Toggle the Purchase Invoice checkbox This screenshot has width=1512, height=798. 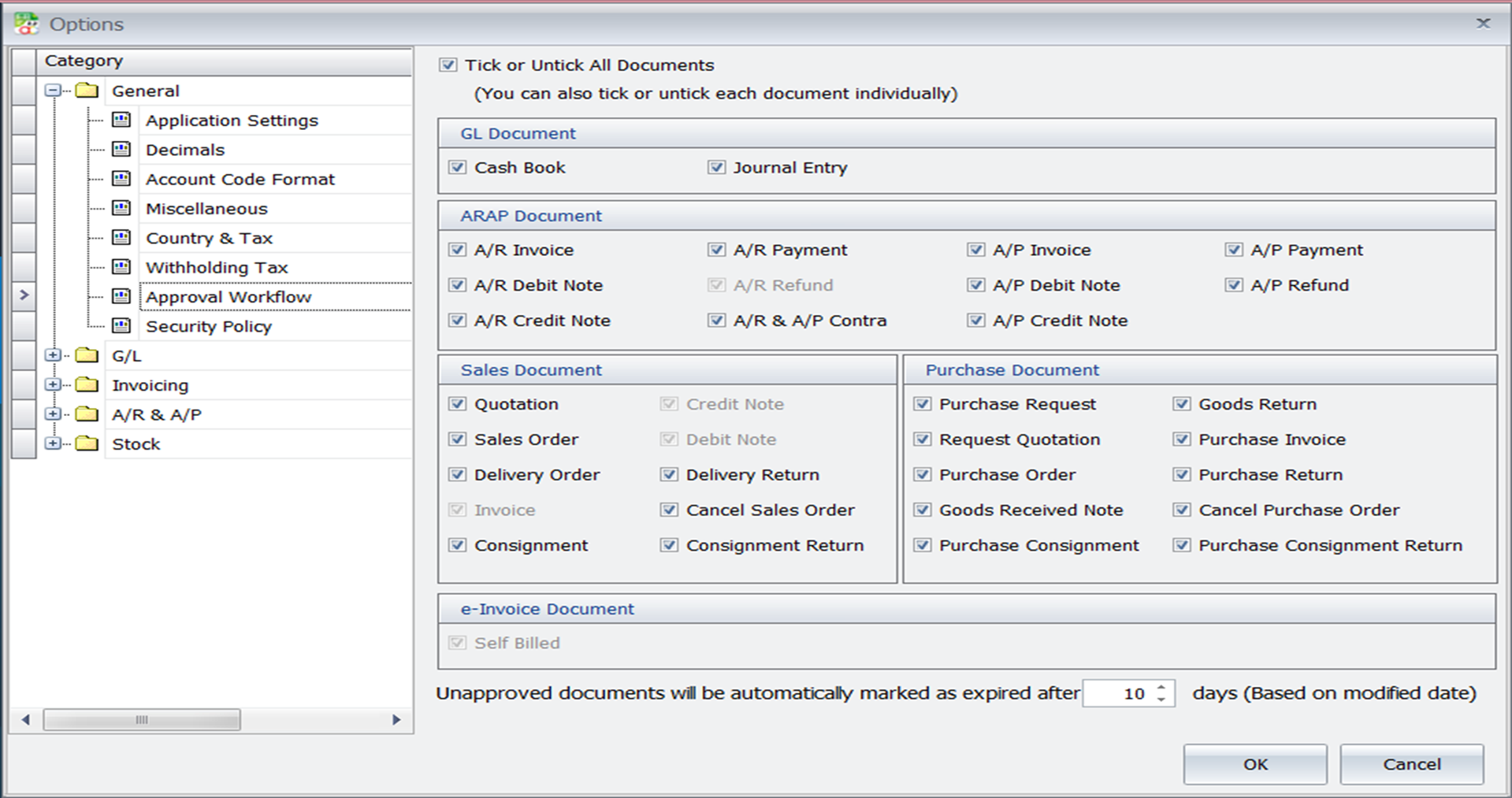(x=1182, y=440)
